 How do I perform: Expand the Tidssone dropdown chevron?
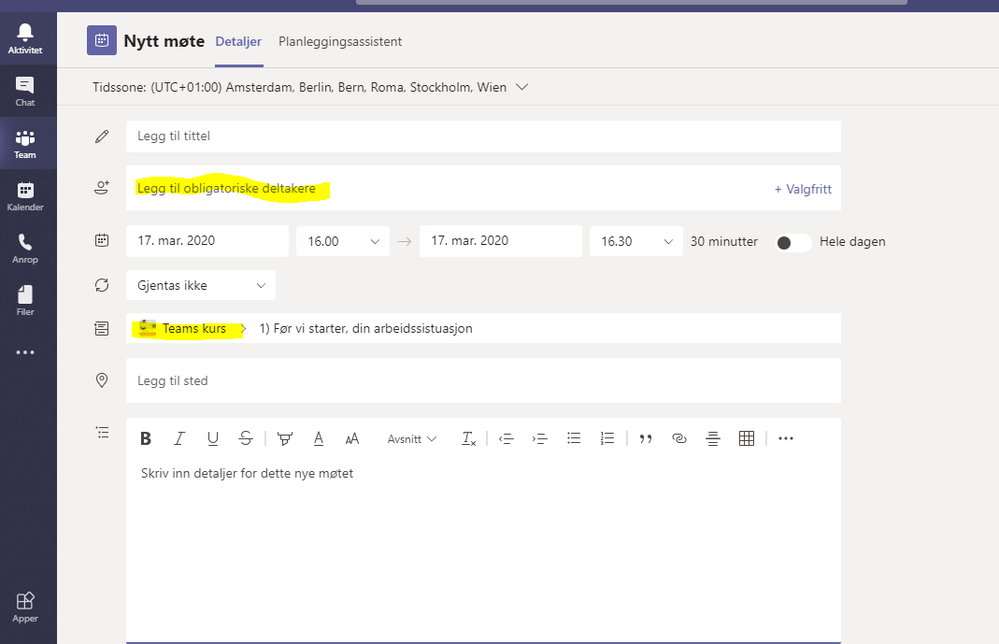(x=522, y=87)
